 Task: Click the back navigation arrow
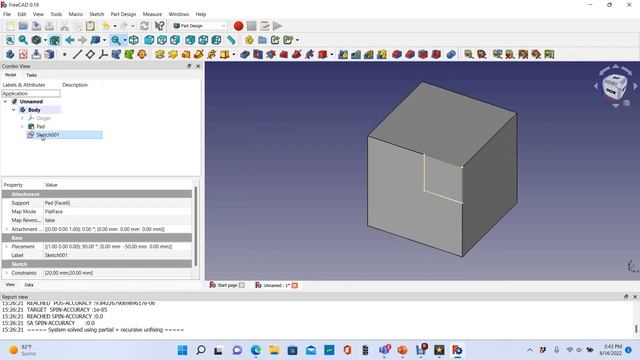tap(69, 40)
